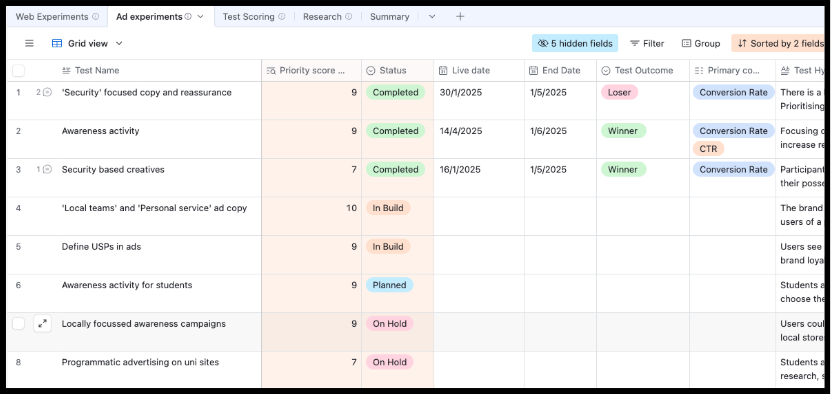834x394 pixels.
Task: Click the info icon on Test Scoring tab
Action: click(282, 16)
